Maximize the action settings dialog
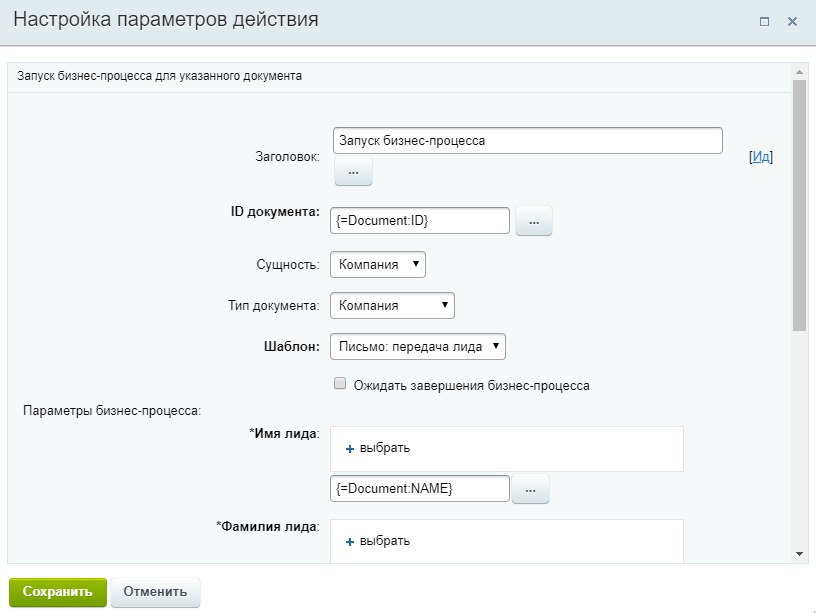Viewport: 816px width, 613px height. (x=764, y=21)
